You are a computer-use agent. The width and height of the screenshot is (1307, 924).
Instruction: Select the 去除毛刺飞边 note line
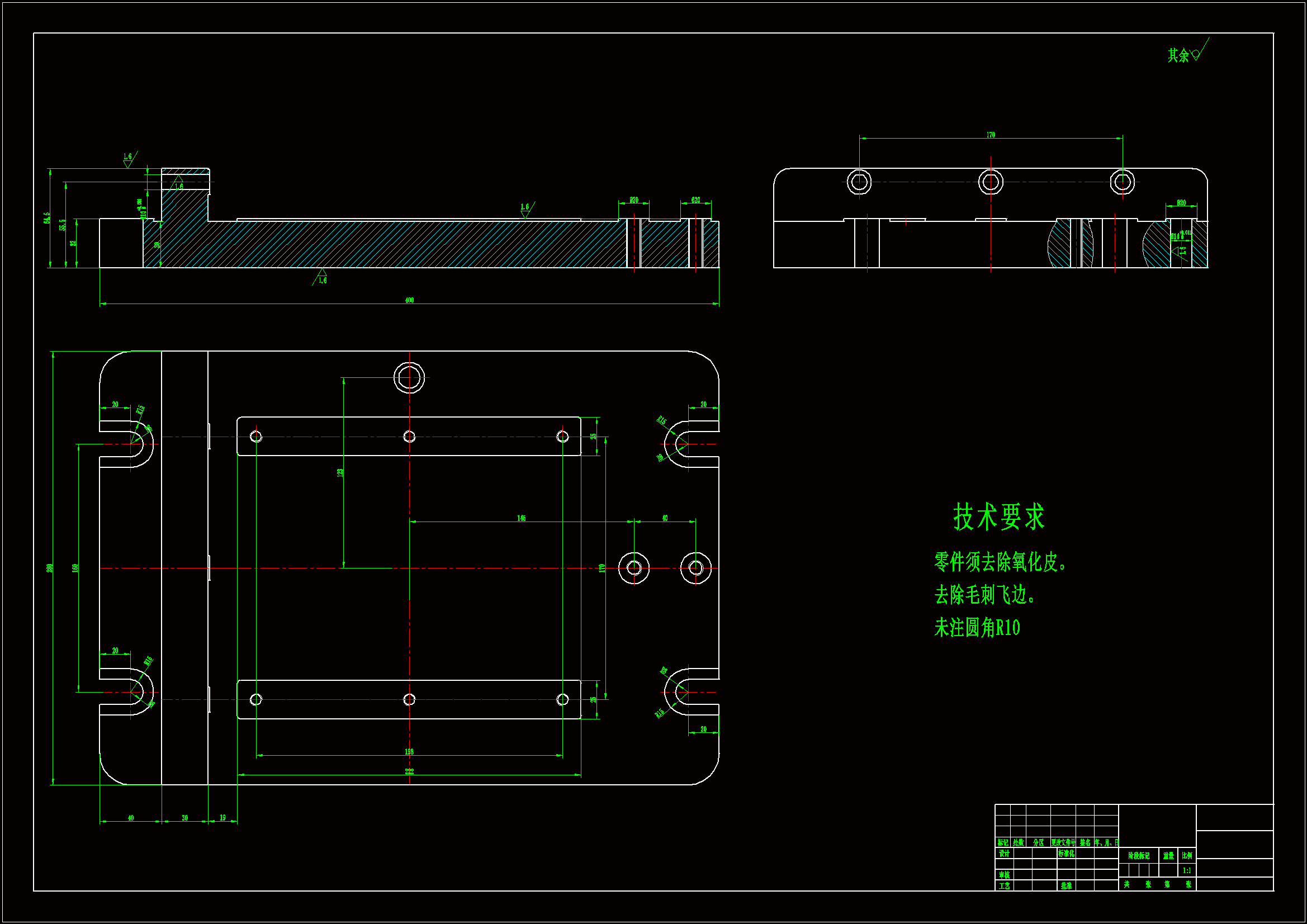click(x=984, y=595)
